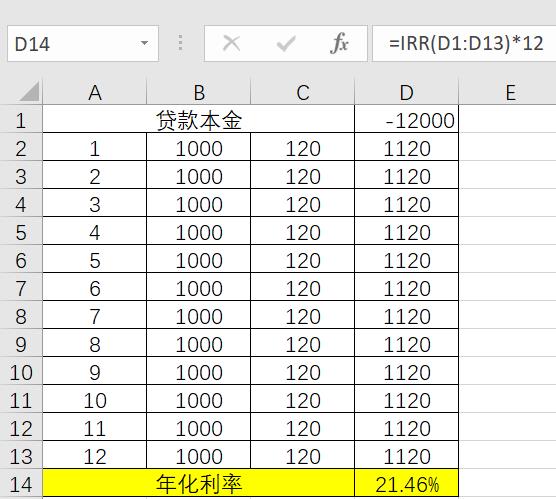
Task: Select column A header
Action: [95, 93]
